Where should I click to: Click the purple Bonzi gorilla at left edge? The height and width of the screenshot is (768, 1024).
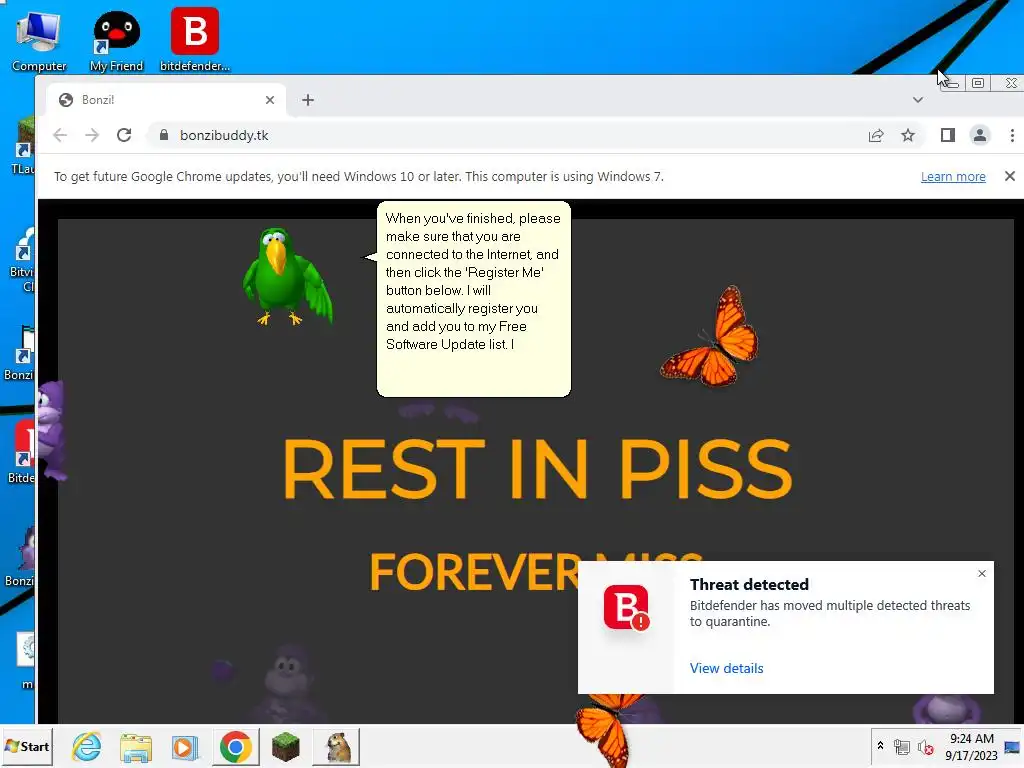click(x=52, y=430)
